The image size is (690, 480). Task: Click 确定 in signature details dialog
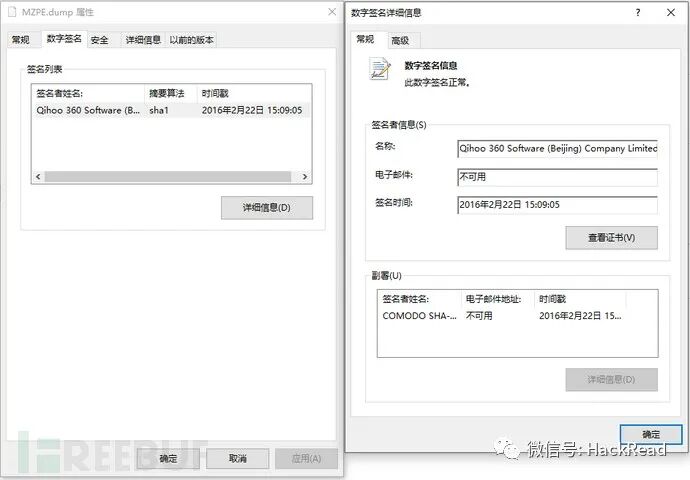(651, 435)
